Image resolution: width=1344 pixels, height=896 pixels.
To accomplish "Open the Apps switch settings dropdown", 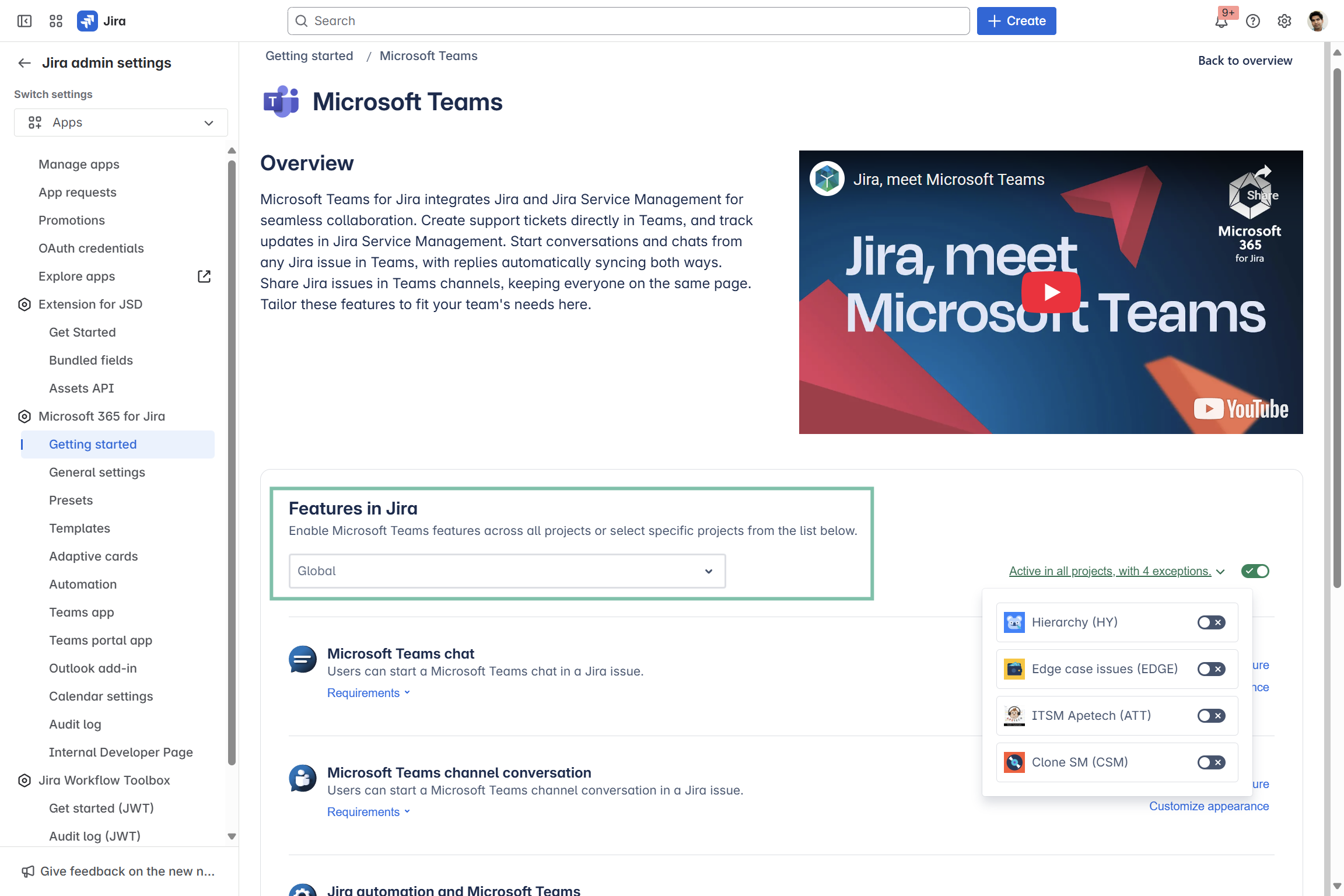I will tap(121, 123).
